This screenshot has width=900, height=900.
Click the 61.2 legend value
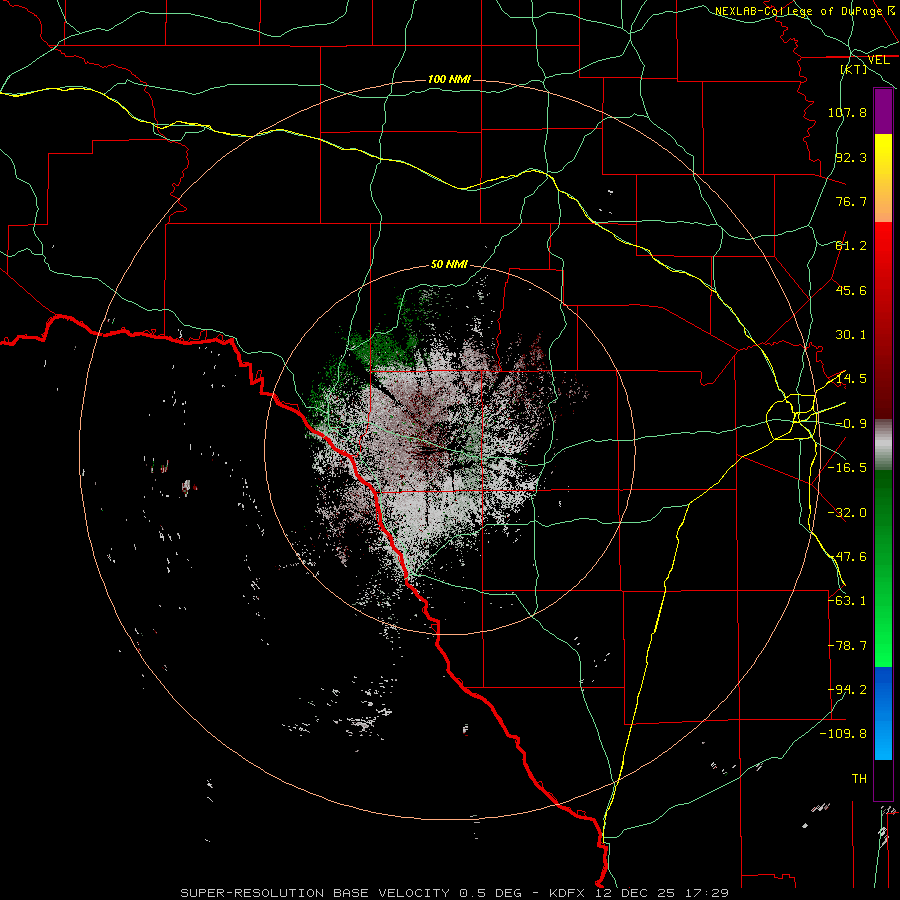click(x=851, y=246)
